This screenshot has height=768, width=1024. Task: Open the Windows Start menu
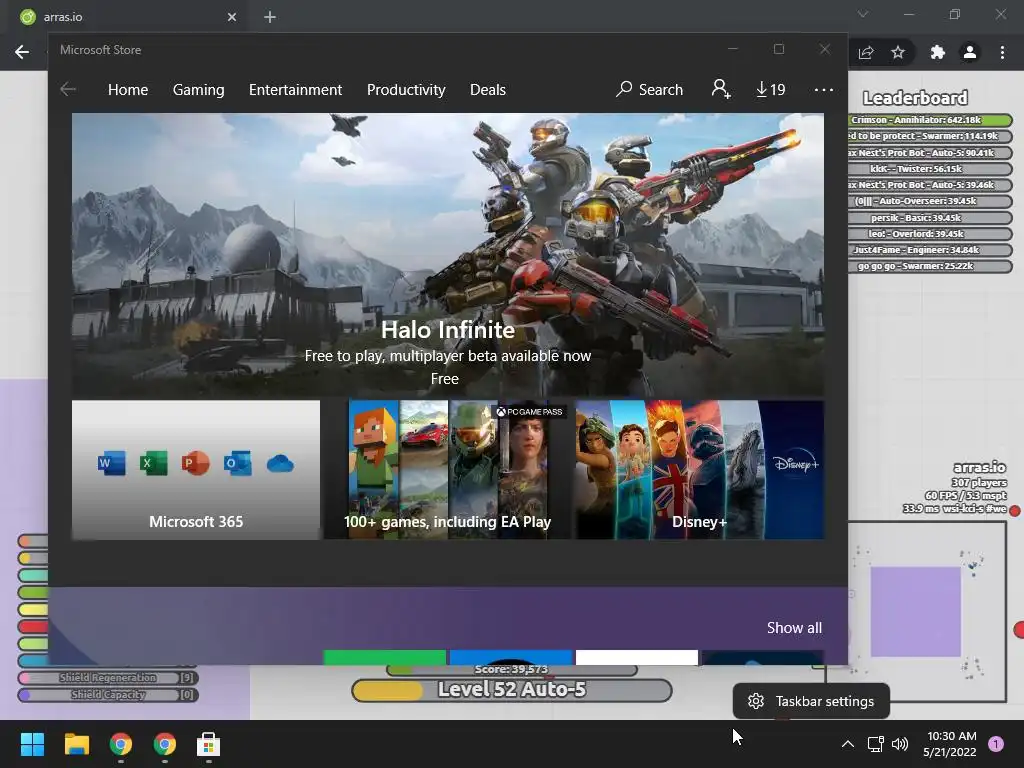[x=32, y=744]
